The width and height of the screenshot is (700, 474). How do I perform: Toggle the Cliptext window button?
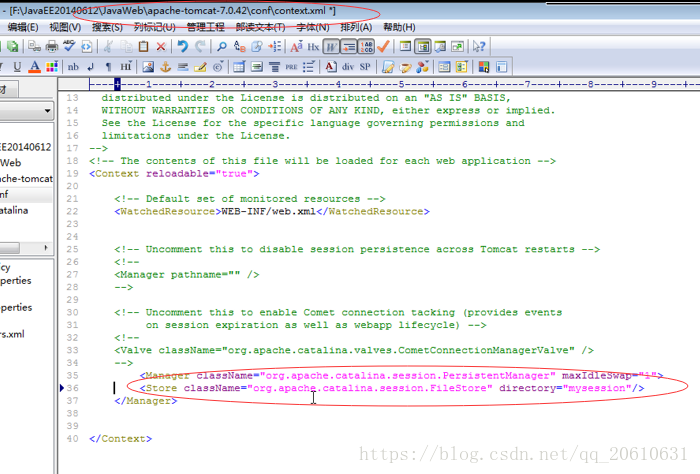pos(405,46)
